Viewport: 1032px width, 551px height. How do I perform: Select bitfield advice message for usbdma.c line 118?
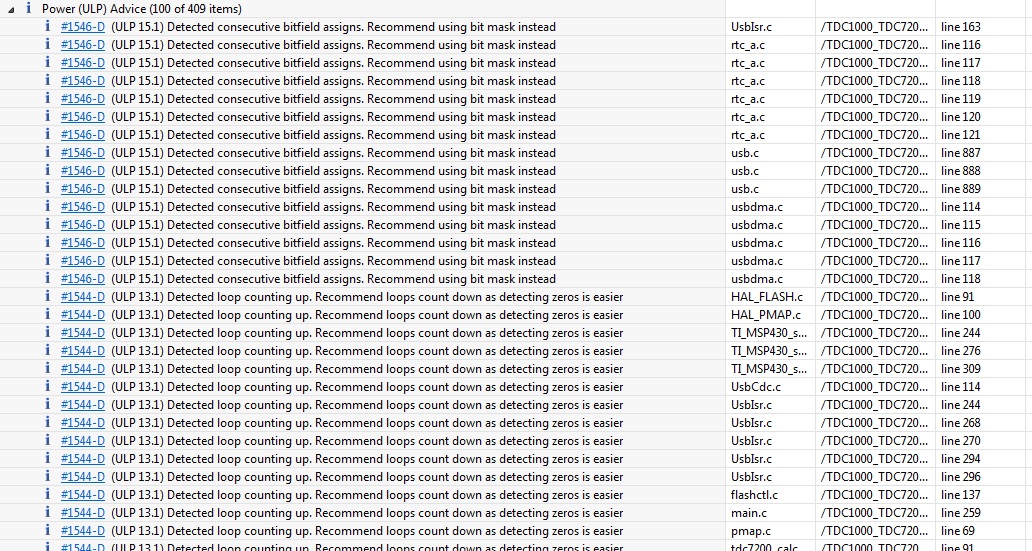(x=333, y=279)
